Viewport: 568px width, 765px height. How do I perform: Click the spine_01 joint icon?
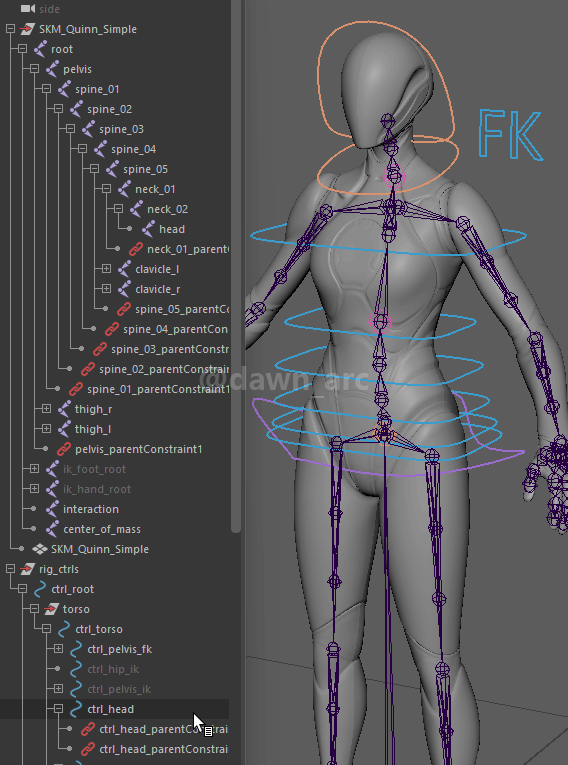(64, 89)
